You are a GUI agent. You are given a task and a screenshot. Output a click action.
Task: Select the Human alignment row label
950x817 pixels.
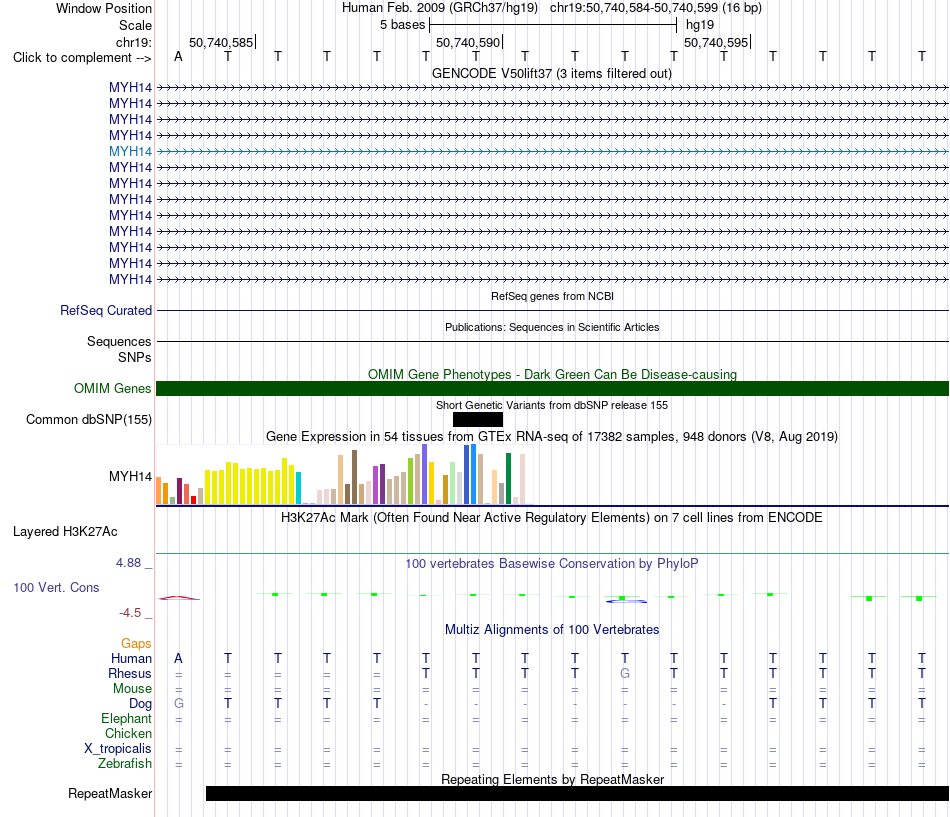pyautogui.click(x=131, y=658)
